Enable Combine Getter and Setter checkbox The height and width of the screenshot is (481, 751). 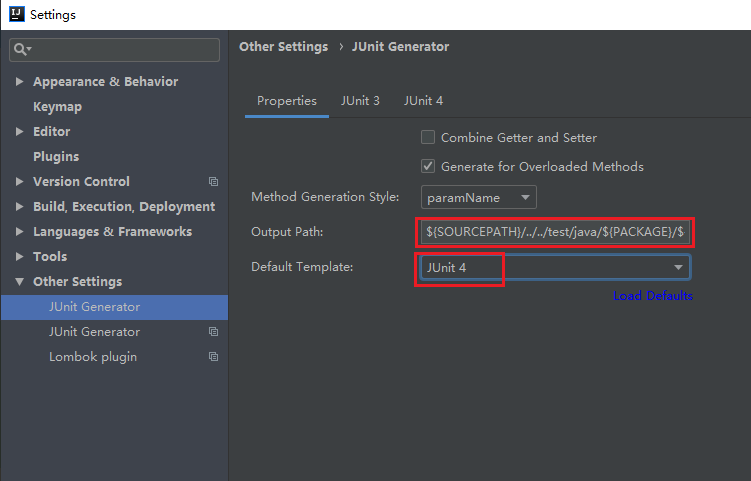[x=428, y=137]
